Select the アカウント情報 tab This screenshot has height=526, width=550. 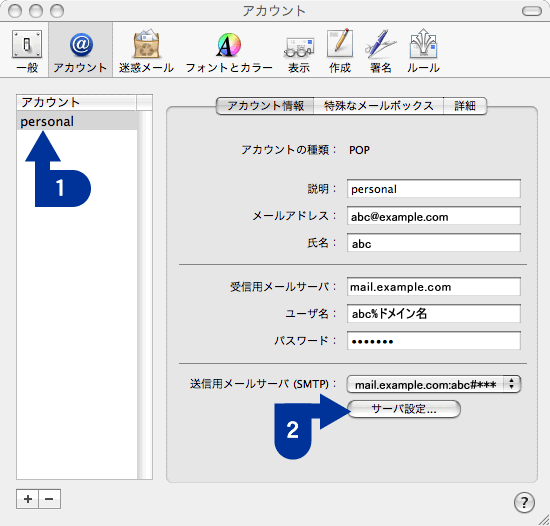tap(265, 106)
